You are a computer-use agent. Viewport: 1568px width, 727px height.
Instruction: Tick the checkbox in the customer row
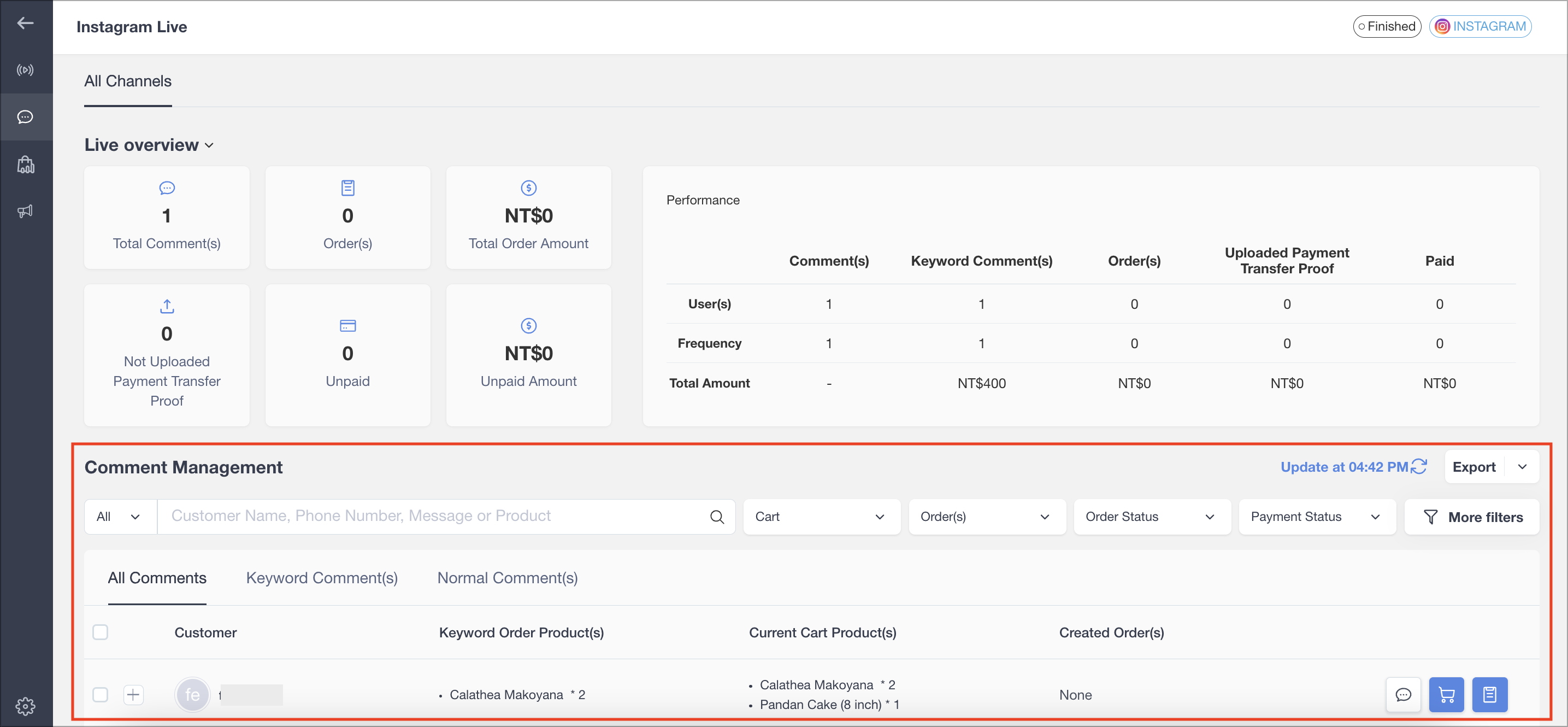click(x=101, y=695)
